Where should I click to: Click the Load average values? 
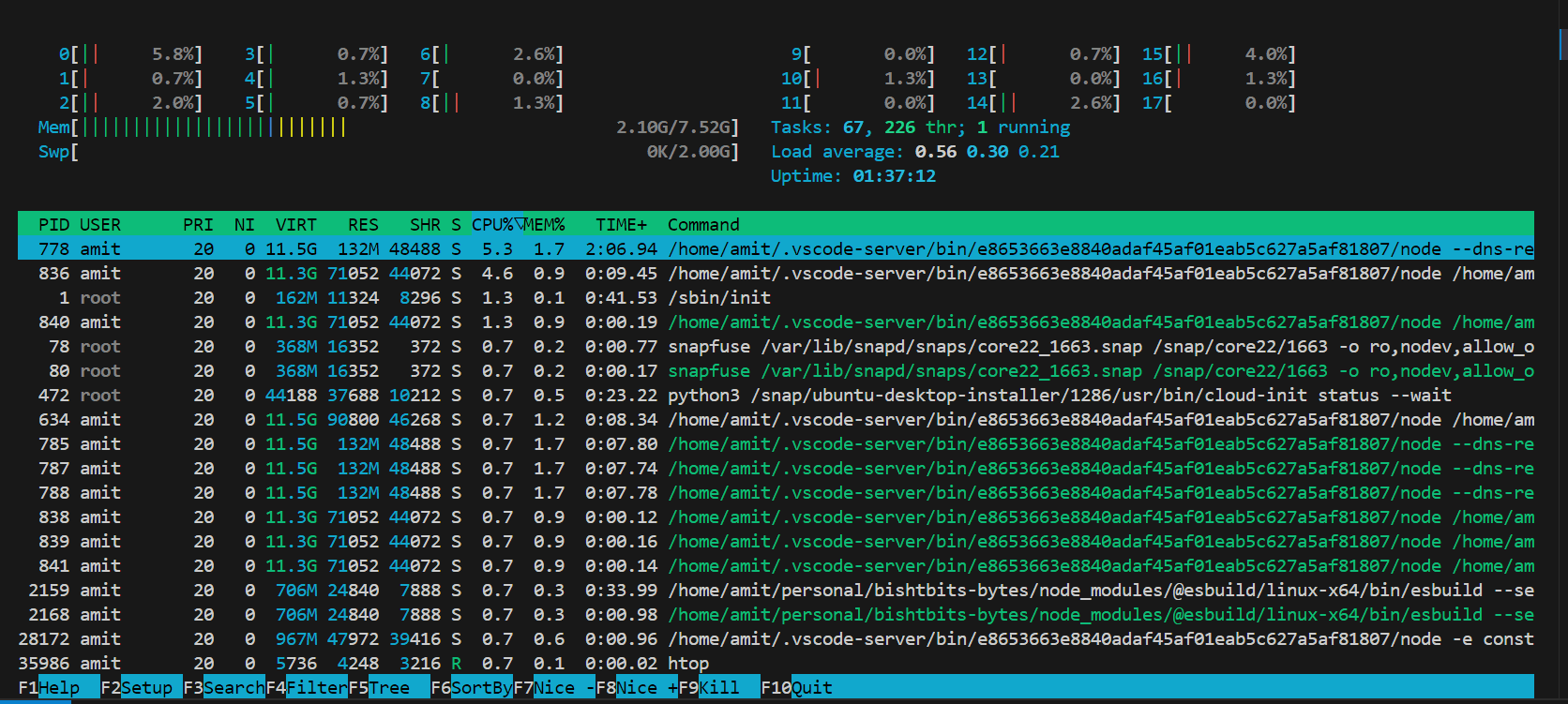pos(987,151)
